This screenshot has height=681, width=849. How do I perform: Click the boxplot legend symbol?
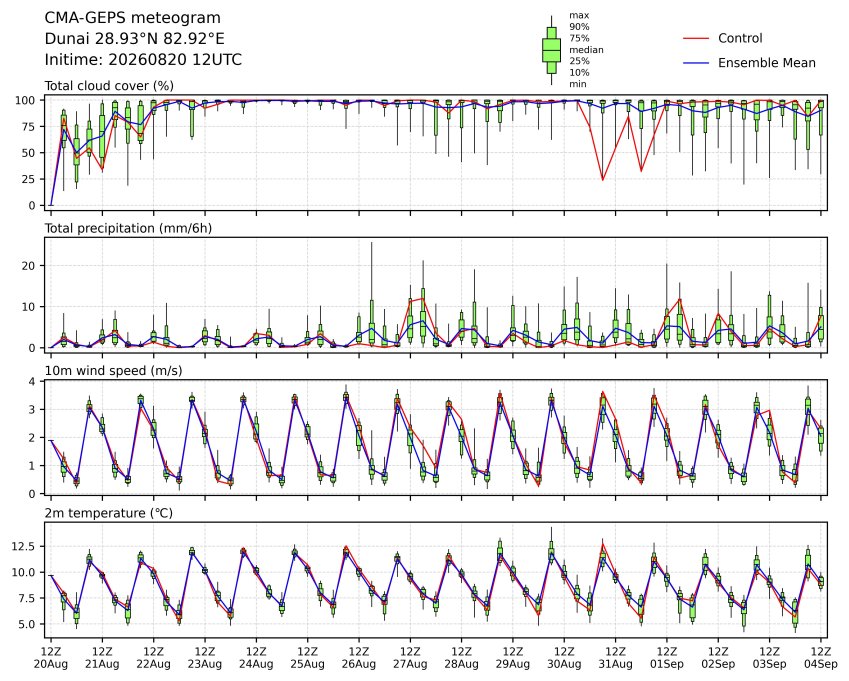click(x=551, y=50)
